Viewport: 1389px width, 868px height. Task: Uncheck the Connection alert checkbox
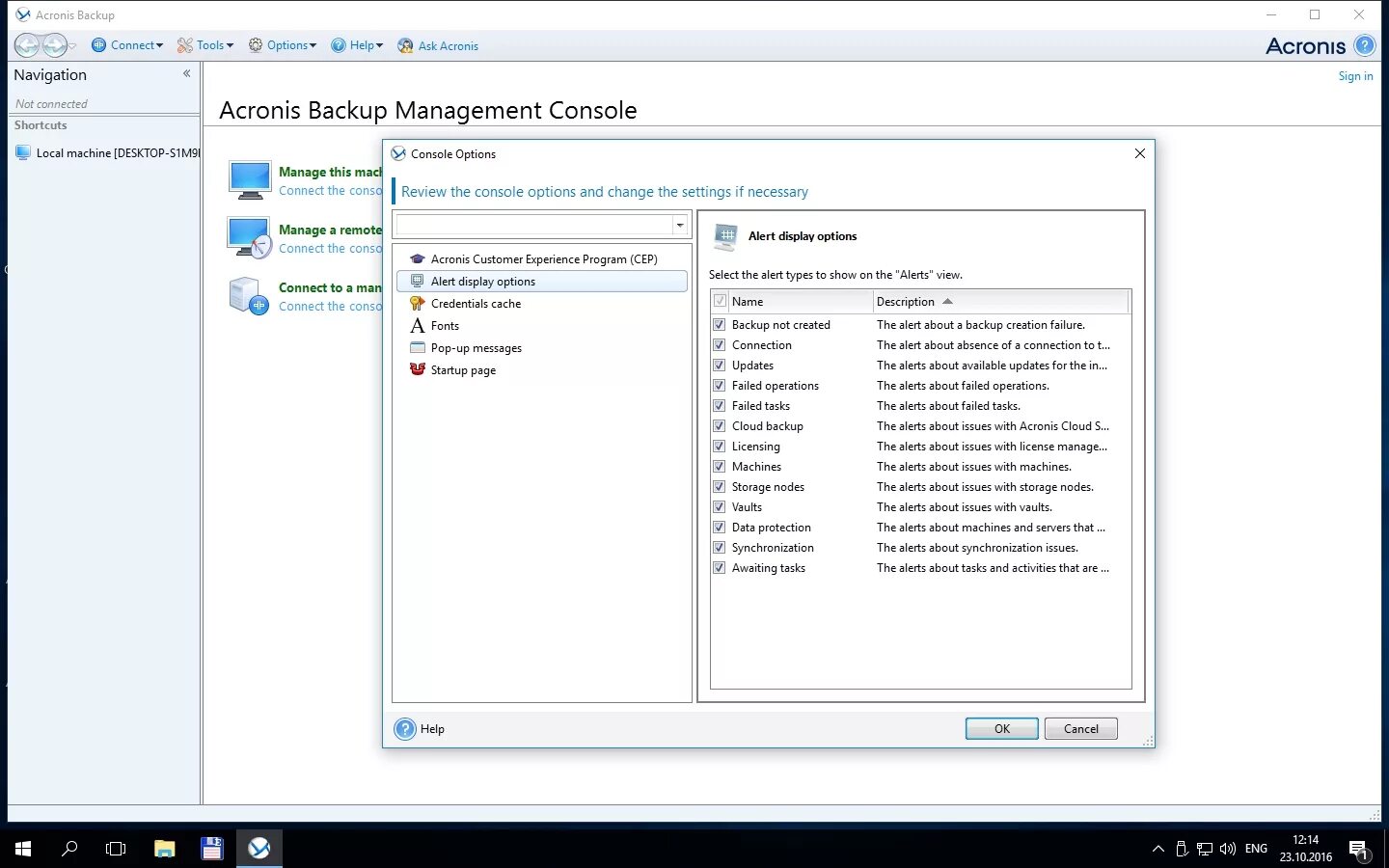click(720, 344)
